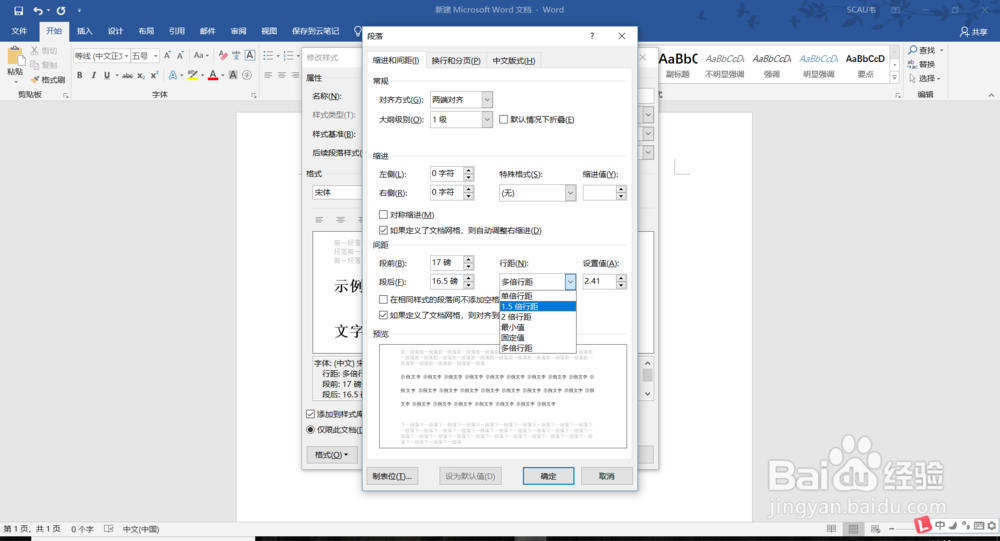Click the Save icon in quick access toolbar
The width and height of the screenshot is (1000, 541).
point(18,11)
